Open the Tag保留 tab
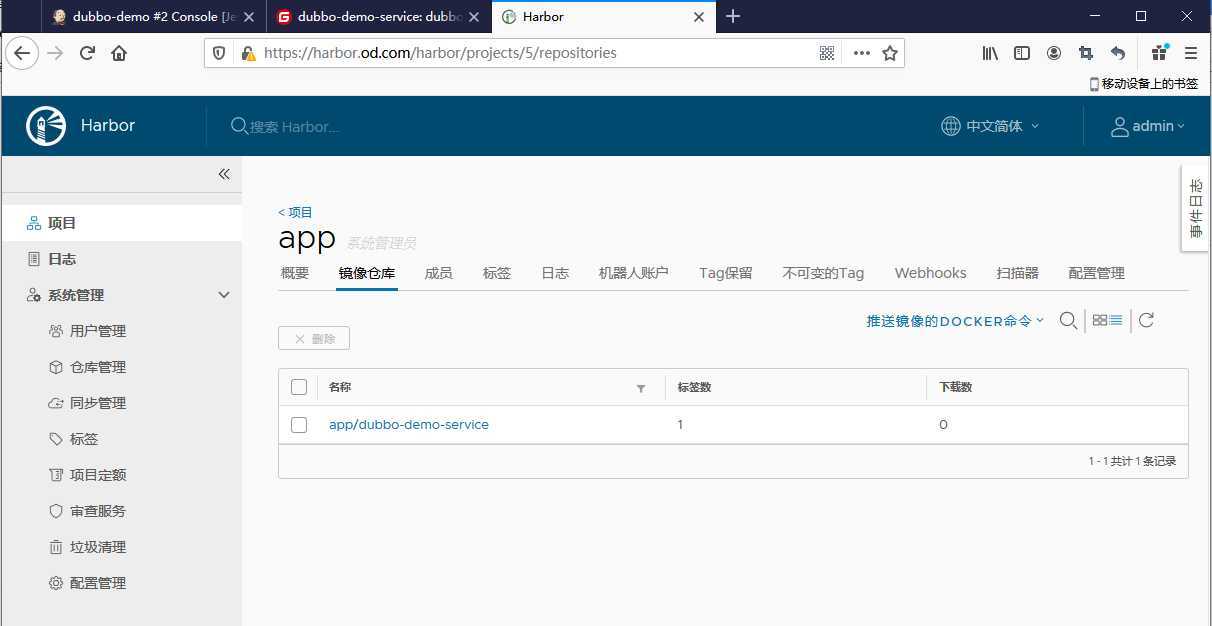The height and width of the screenshot is (626, 1212). click(x=726, y=273)
